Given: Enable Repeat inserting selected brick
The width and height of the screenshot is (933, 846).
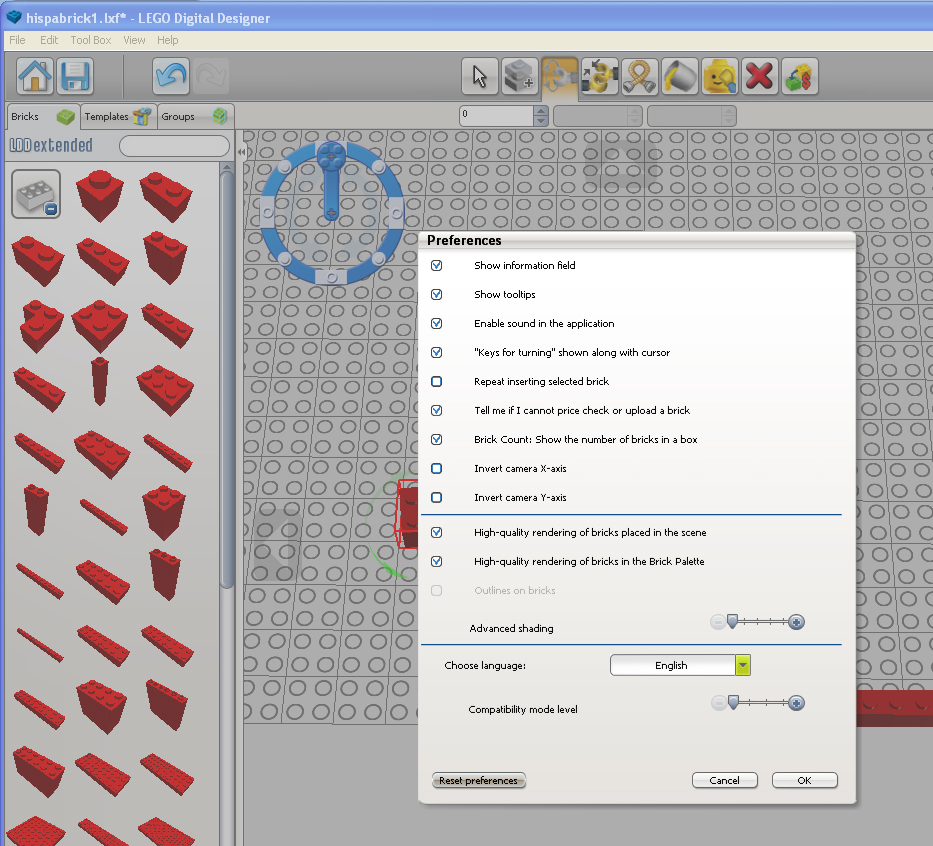Looking at the screenshot, I should pos(437,381).
